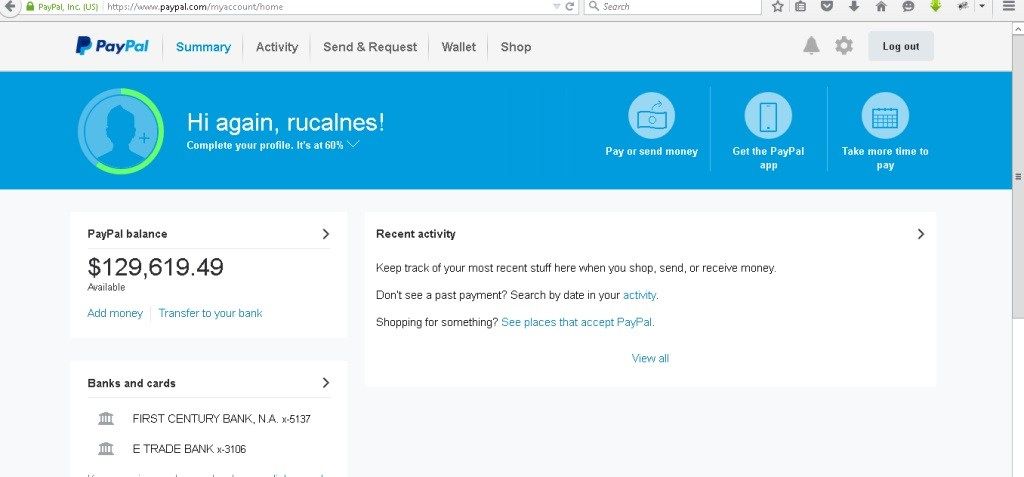The height and width of the screenshot is (477, 1024).
Task: Expand the PayPal balance arrow
Action: [326, 234]
